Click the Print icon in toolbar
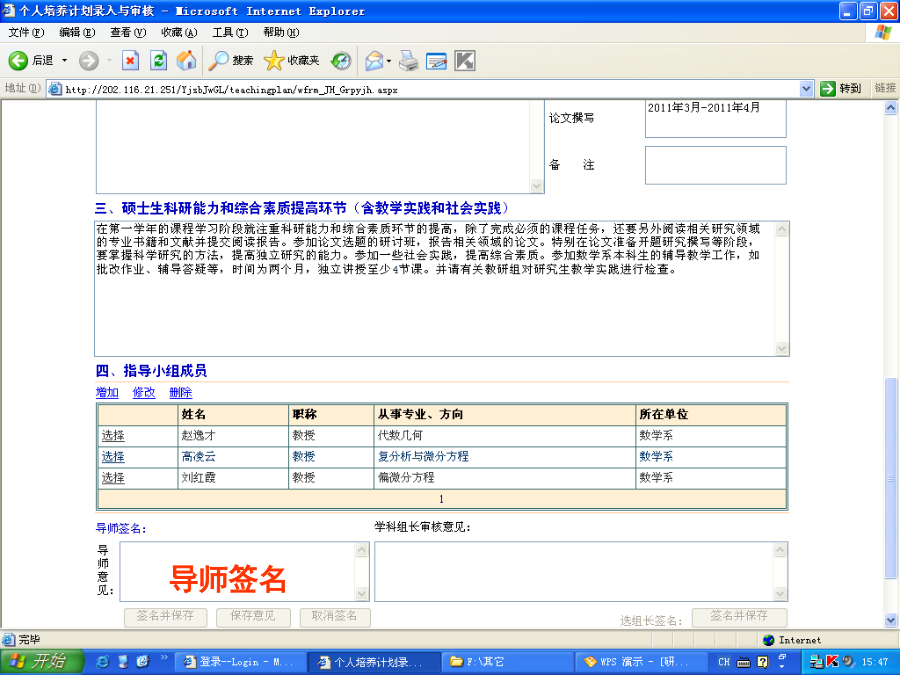 click(408, 61)
